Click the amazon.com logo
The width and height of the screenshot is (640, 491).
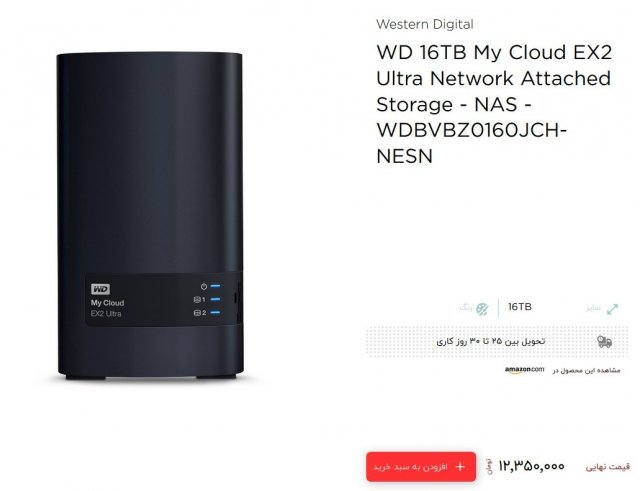[x=524, y=370]
